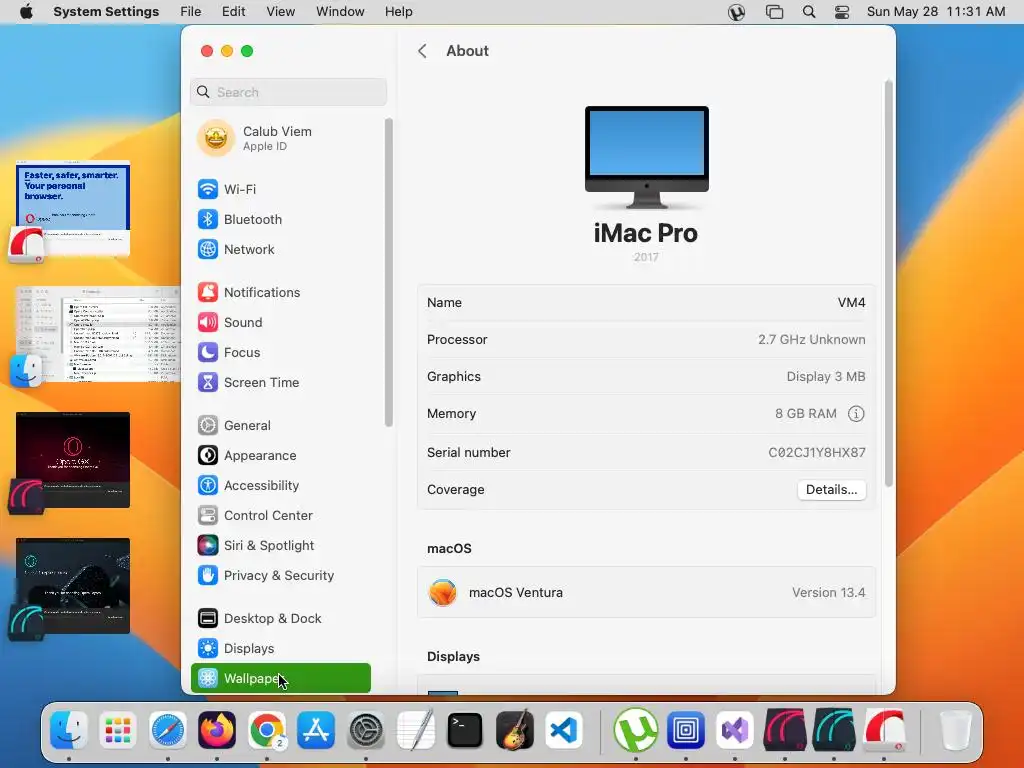The width and height of the screenshot is (1024, 768).
Task: Open Control Center in the menu bar
Action: [842, 12]
